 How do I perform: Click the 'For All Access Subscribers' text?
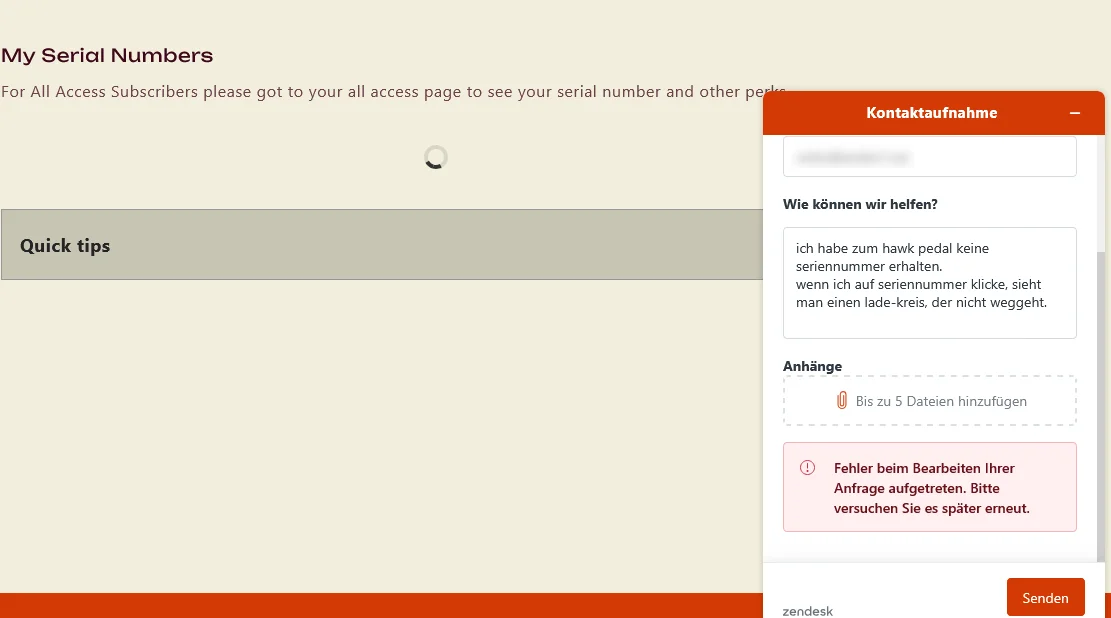click(393, 92)
